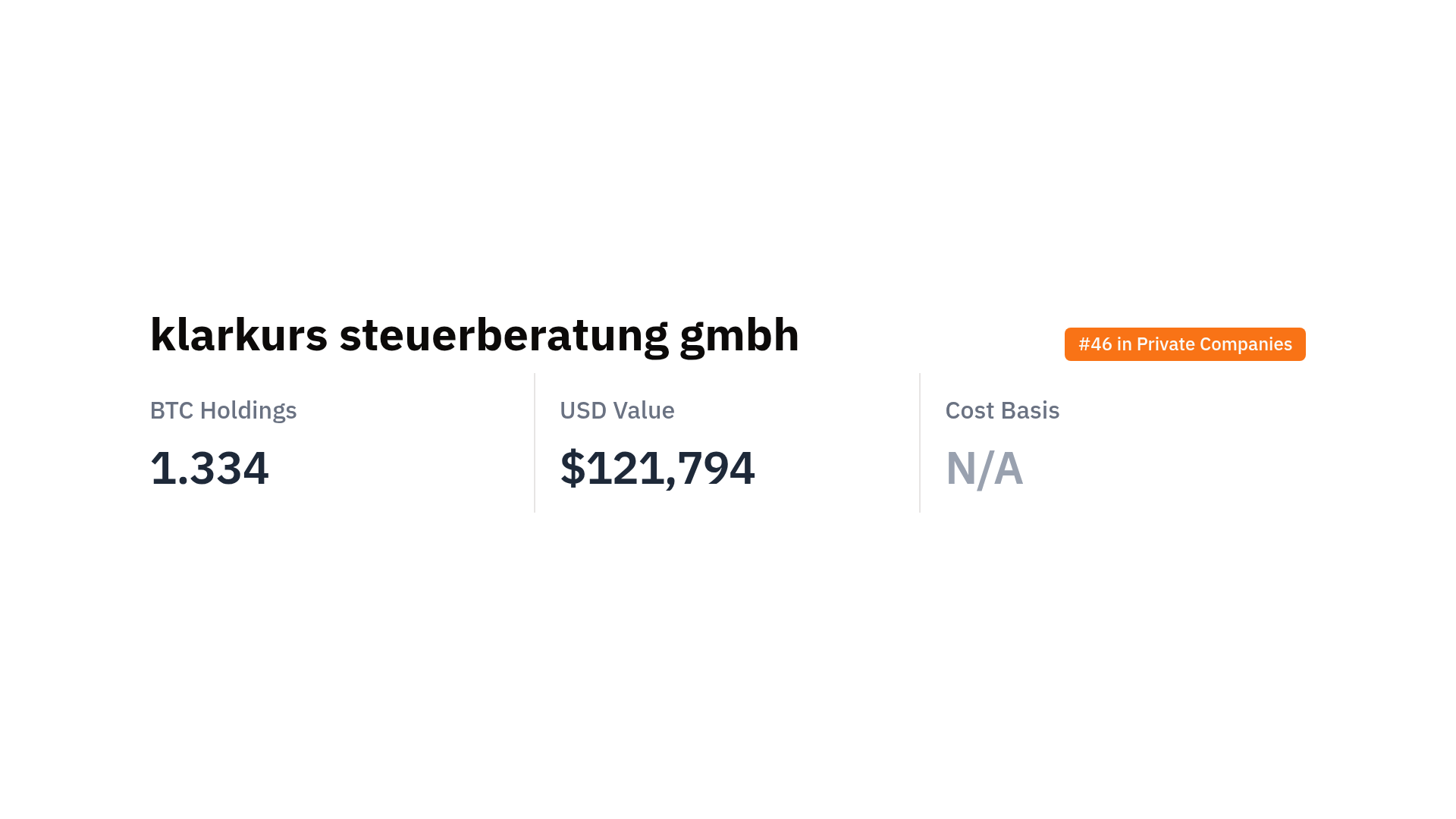Click the "Value" word in USD Value label
Viewport: 1456px width, 819px height.
coord(644,410)
